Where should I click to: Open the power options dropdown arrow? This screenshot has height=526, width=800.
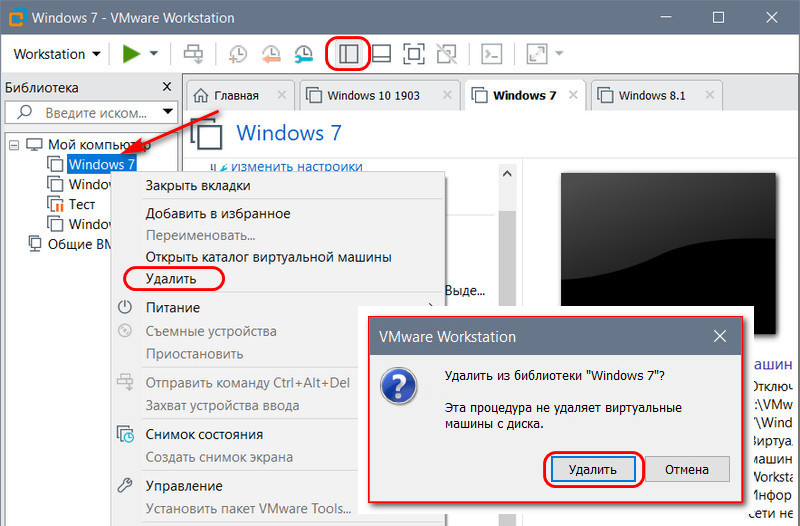point(154,53)
